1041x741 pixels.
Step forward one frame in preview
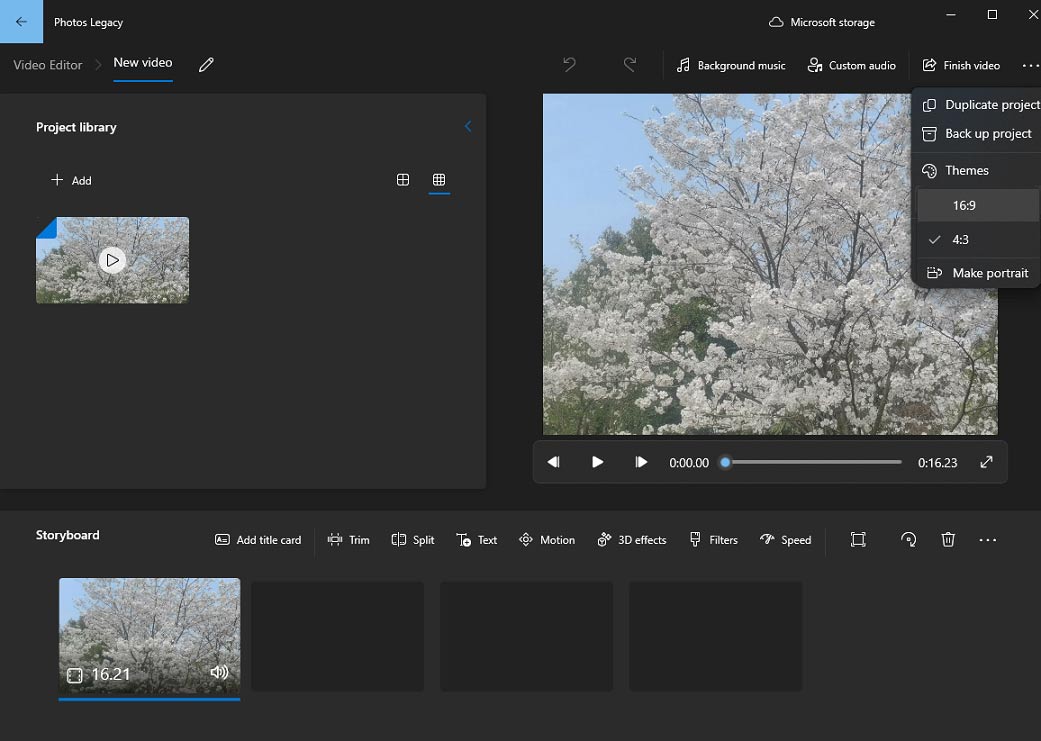click(641, 462)
